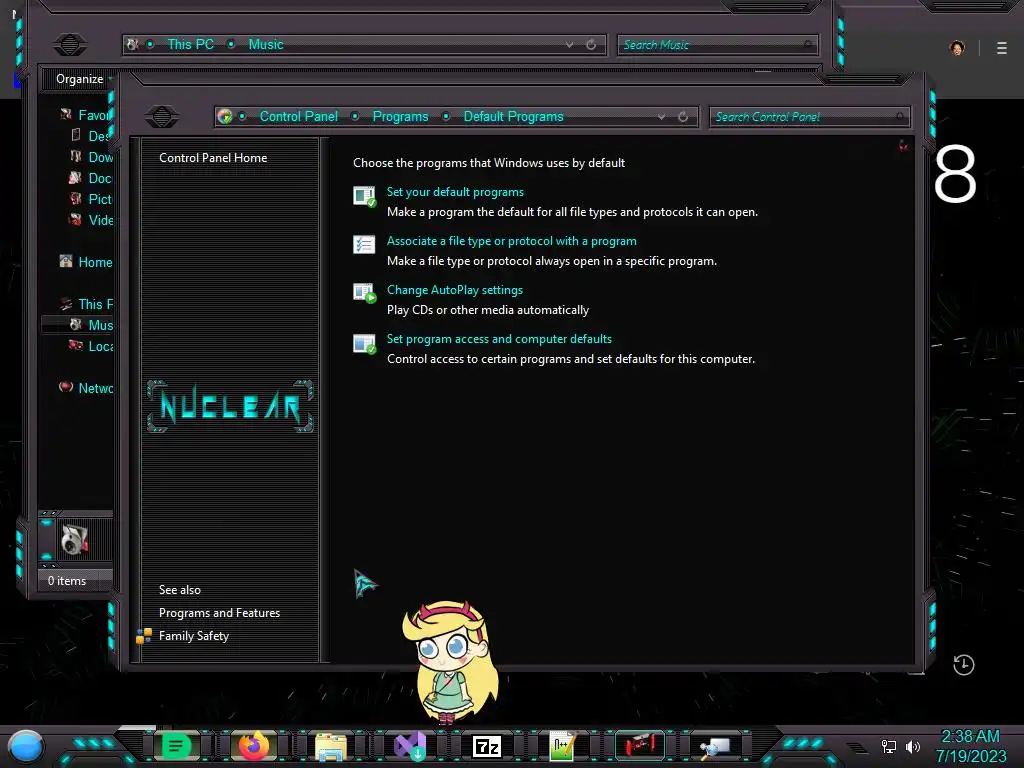This screenshot has height=768, width=1024.
Task: Select Videos in Explorer navigation pane
Action: click(x=91, y=219)
